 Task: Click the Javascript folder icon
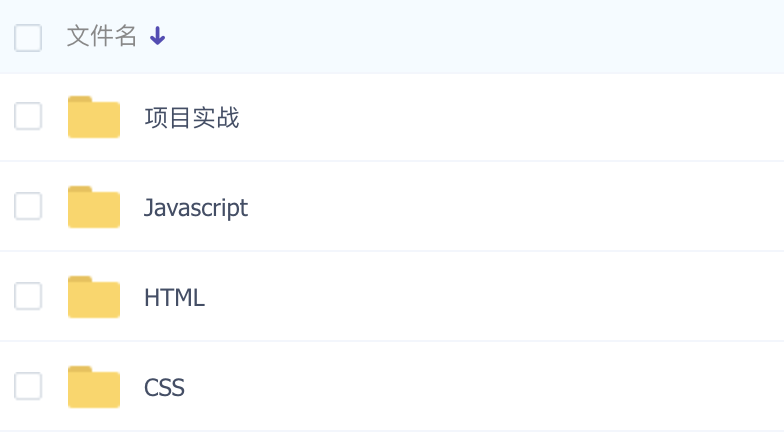click(94, 207)
